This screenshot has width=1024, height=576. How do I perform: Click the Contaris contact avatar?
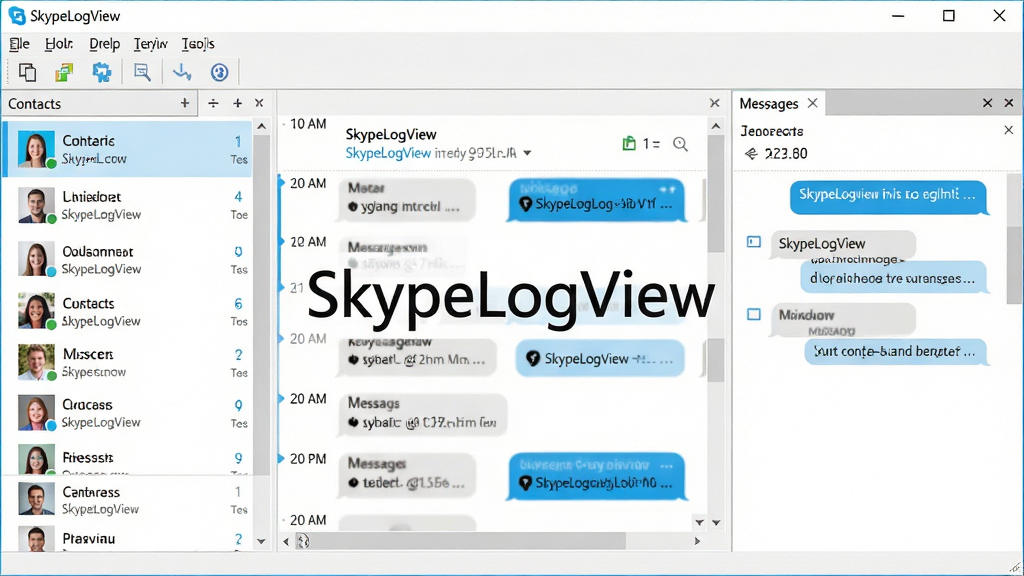coord(36,149)
